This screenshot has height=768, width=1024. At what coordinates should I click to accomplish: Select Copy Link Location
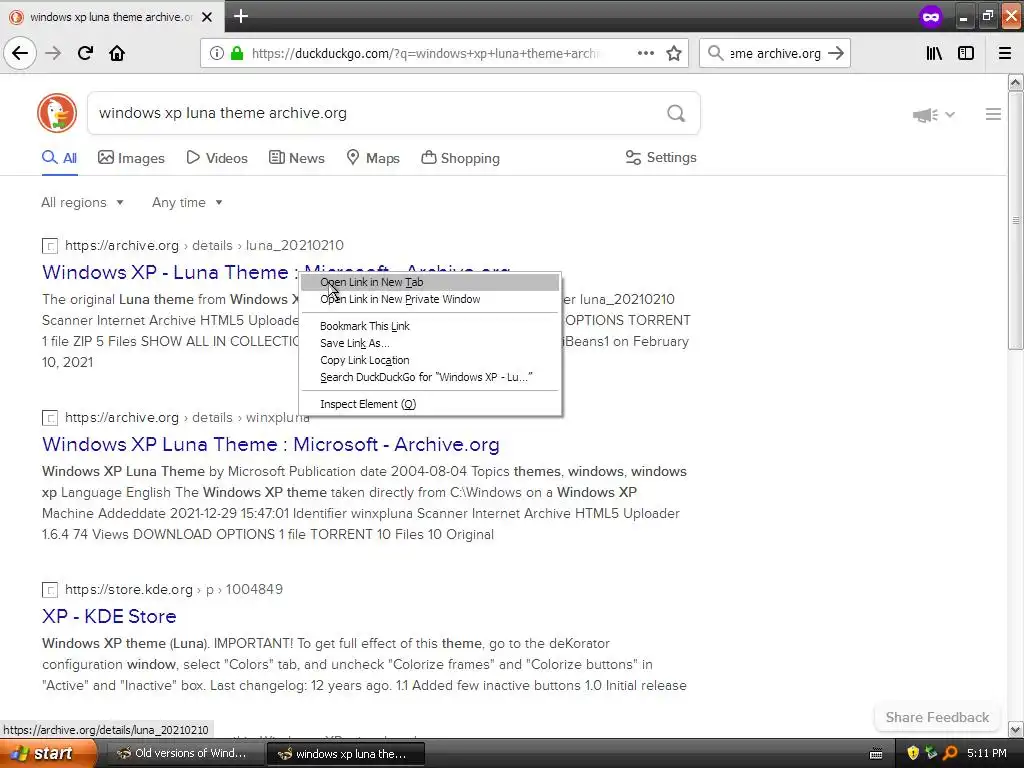[x=430, y=360]
